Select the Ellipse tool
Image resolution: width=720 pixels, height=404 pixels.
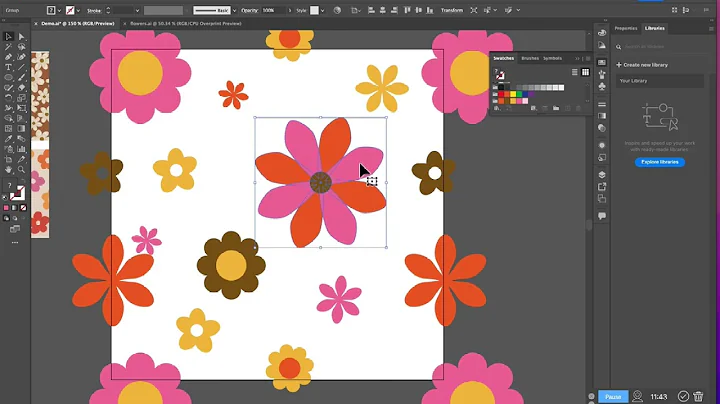[8, 77]
